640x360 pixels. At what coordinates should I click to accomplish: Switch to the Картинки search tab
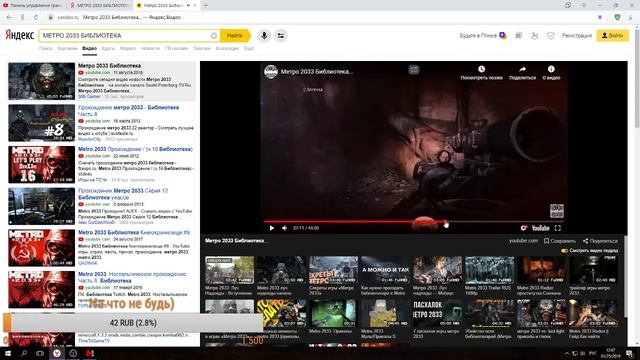(x=67, y=48)
